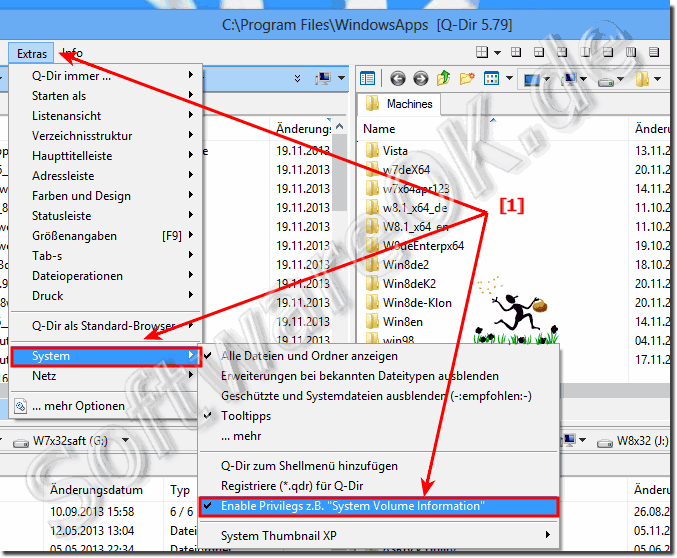This screenshot has height=558, width=677.
Task: Click the W8x32 (J:) drive icon
Action: 604,443
